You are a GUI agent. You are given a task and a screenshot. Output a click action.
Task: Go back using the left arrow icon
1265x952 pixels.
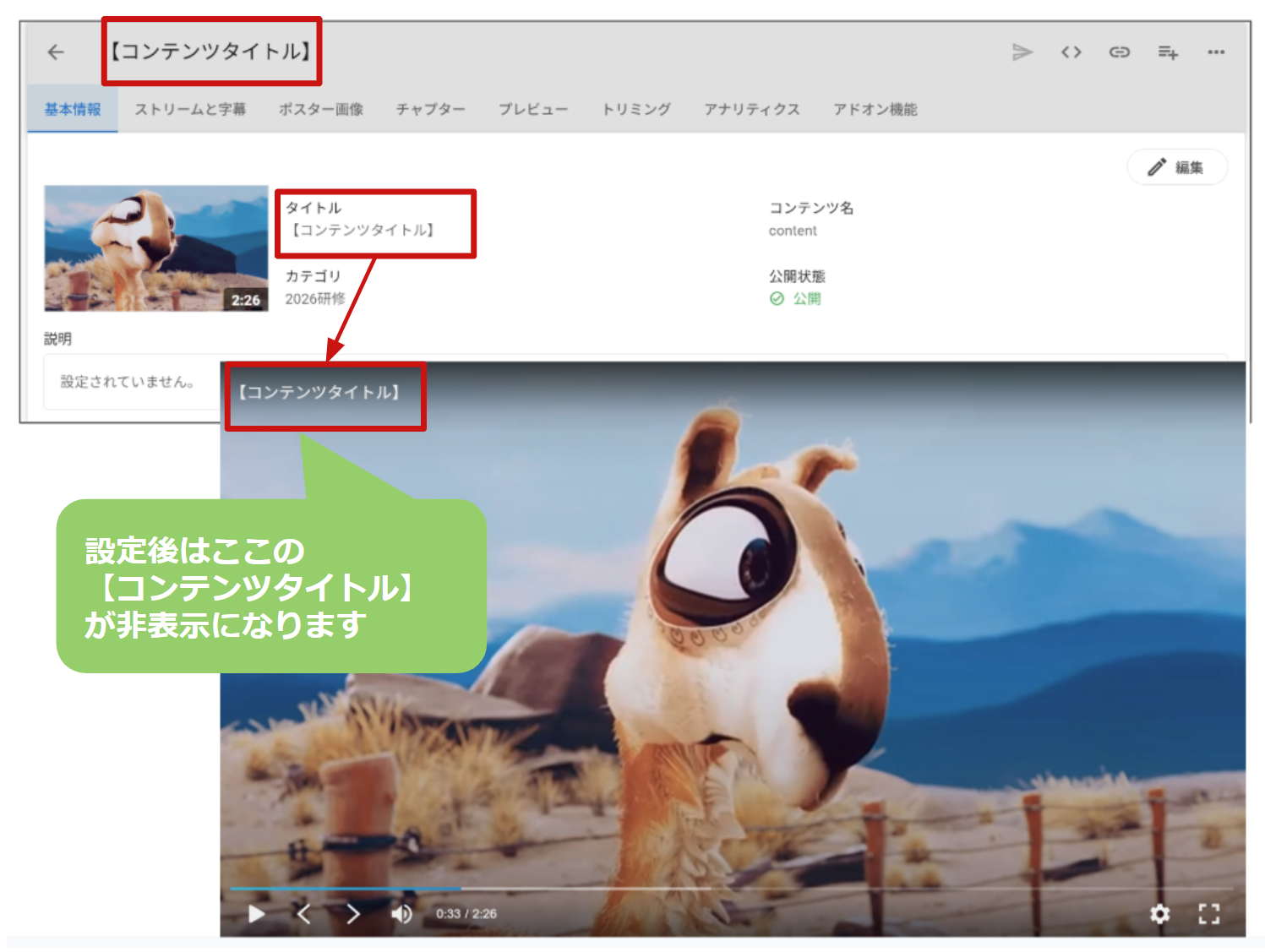[56, 52]
